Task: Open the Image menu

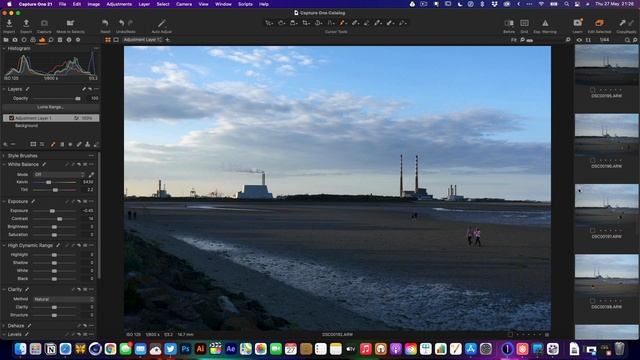Action: (93, 4)
